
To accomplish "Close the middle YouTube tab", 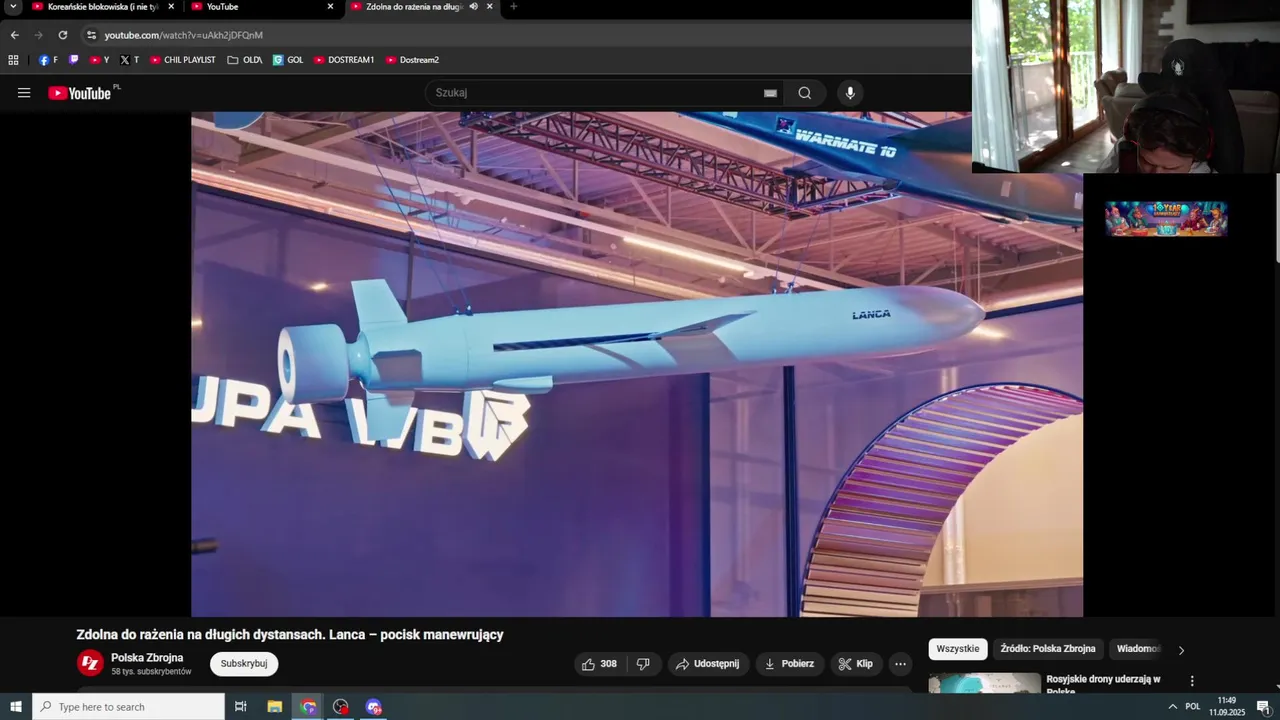I will pyautogui.click(x=330, y=7).
